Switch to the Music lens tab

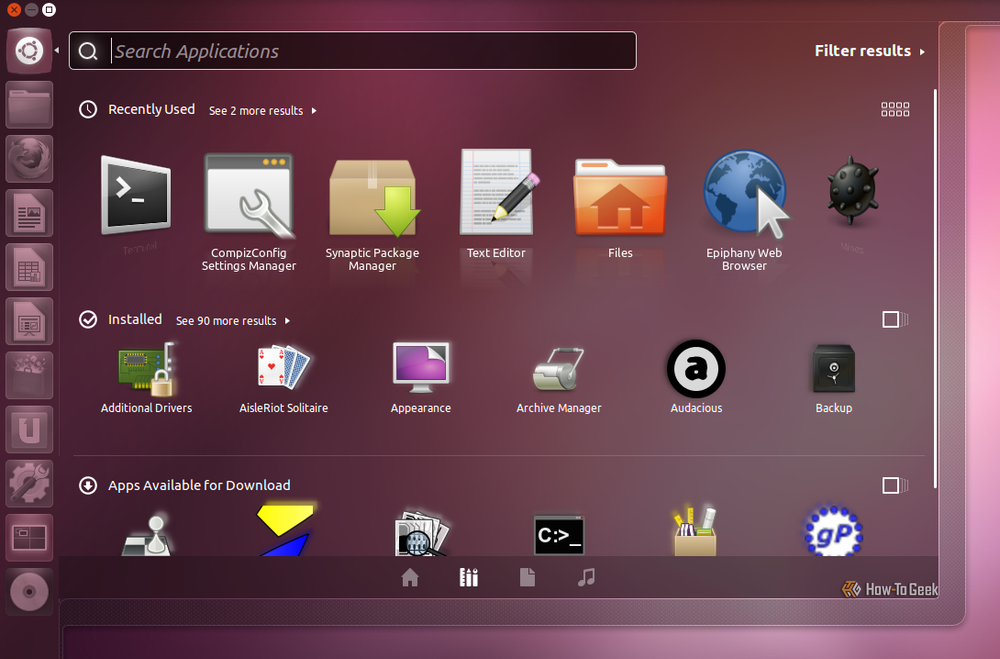tap(586, 577)
